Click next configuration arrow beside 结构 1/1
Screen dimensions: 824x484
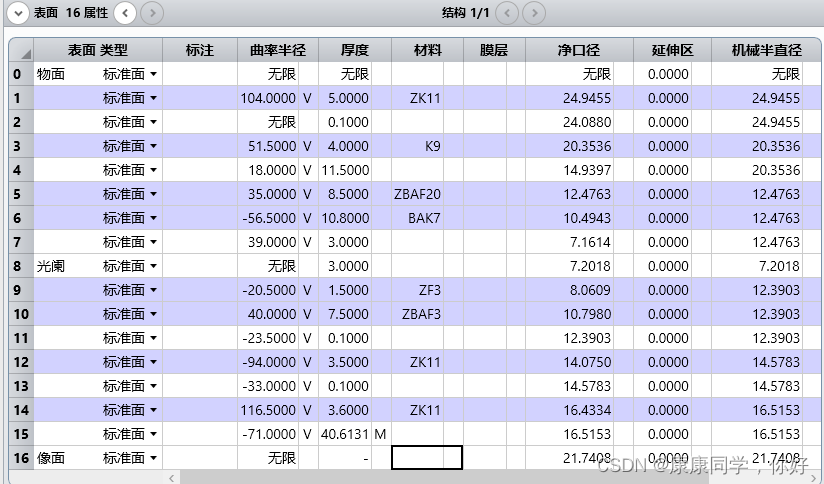tap(534, 13)
